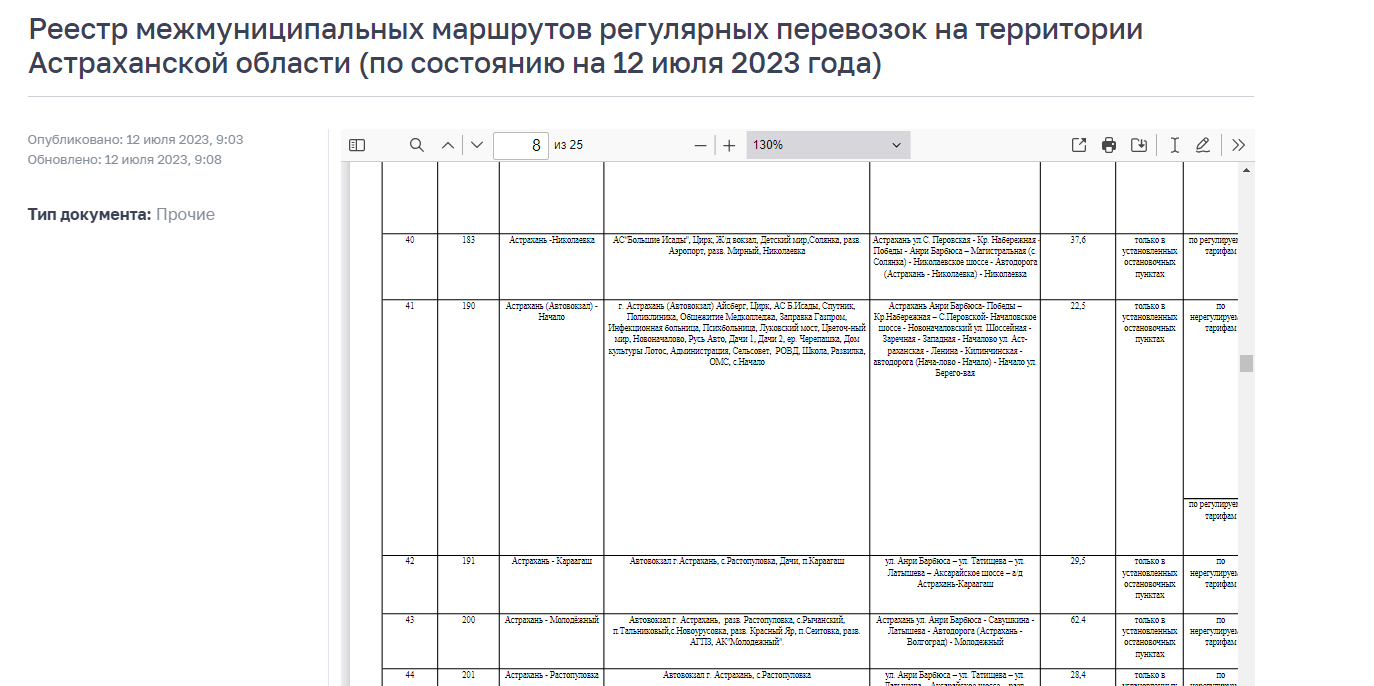Zoom out using the minus button
This screenshot has width=1374, height=686.
click(701, 145)
